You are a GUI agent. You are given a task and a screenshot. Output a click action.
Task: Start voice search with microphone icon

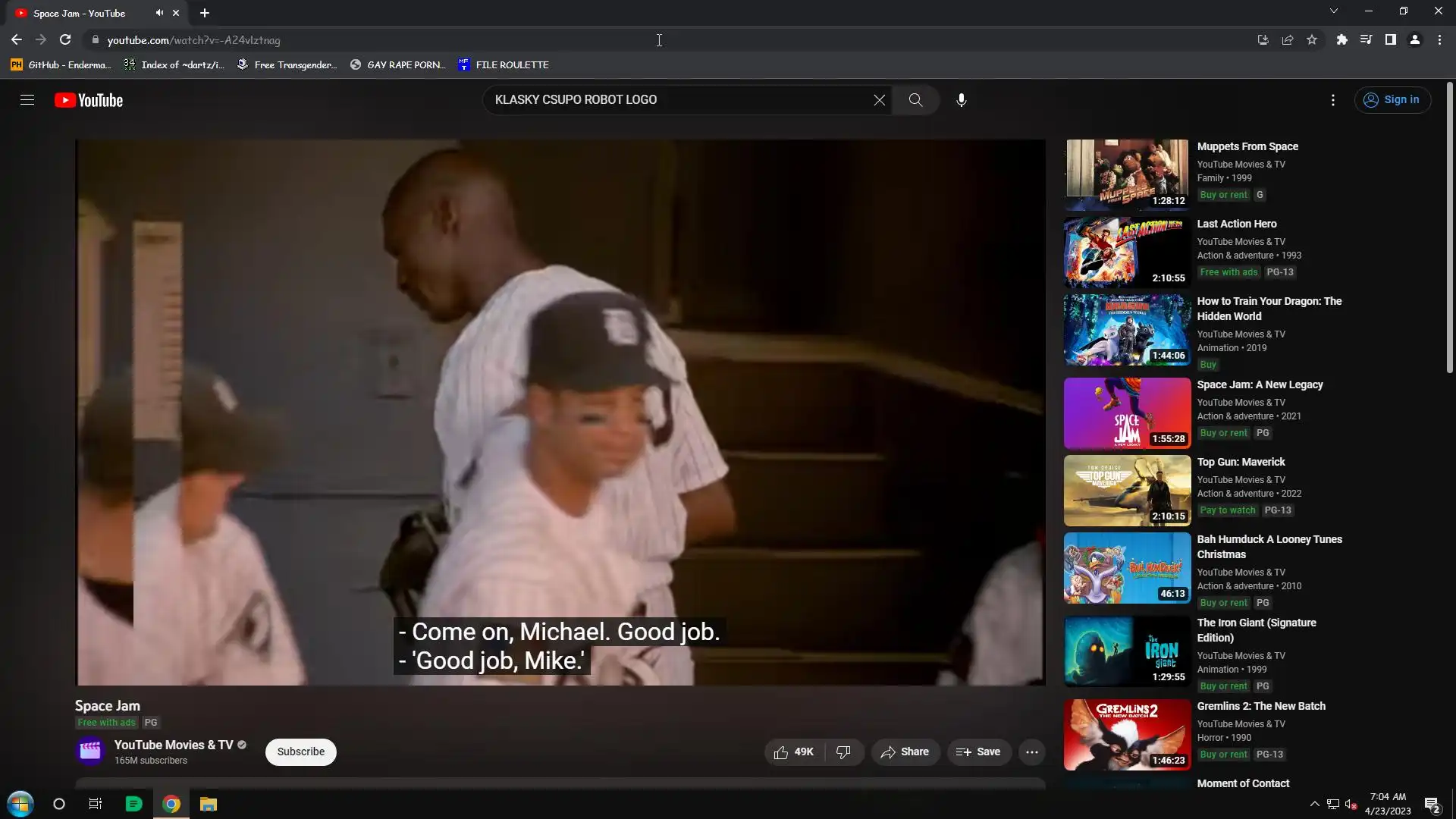point(961,100)
